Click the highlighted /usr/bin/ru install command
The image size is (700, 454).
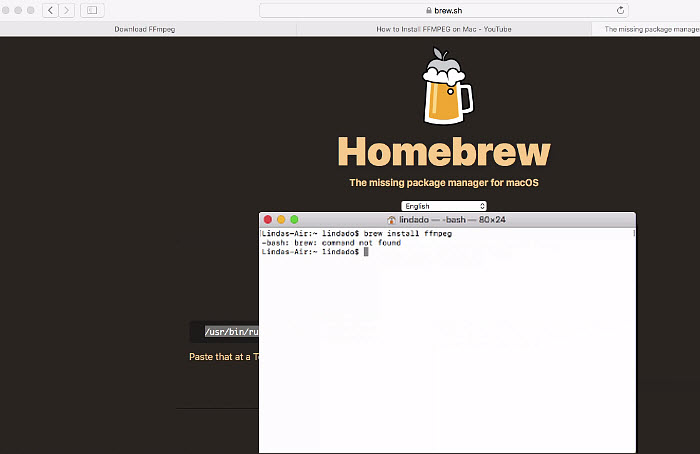(232, 332)
